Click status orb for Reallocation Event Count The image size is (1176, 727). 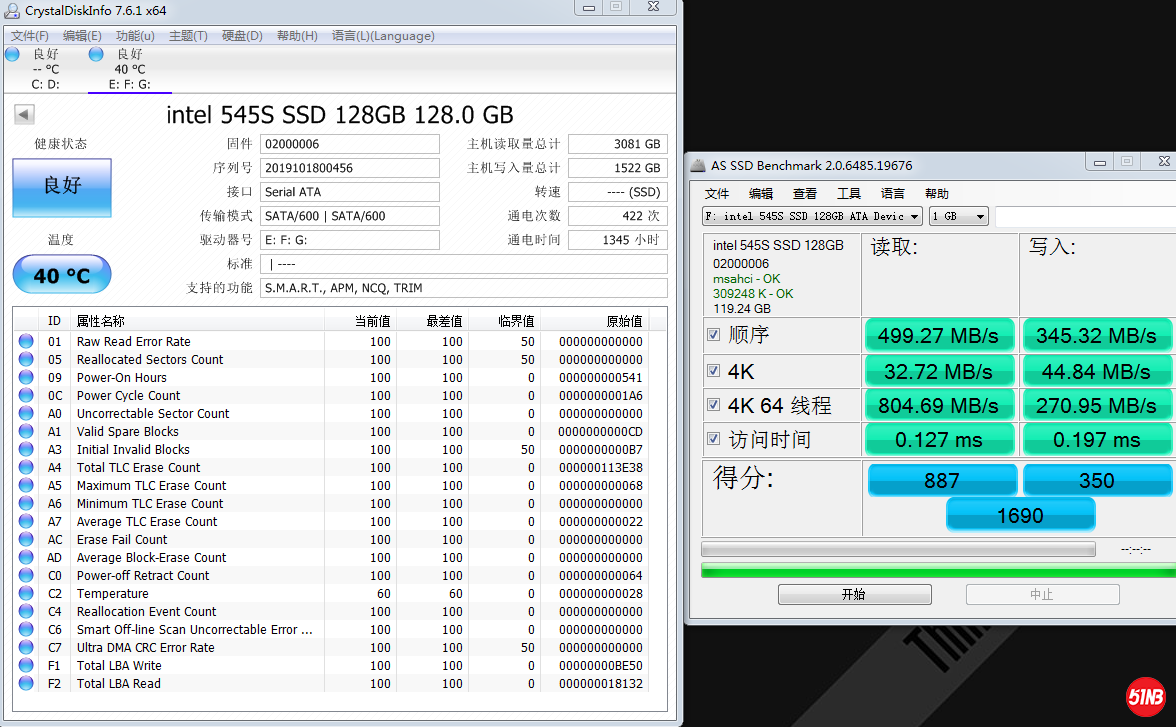[26, 611]
